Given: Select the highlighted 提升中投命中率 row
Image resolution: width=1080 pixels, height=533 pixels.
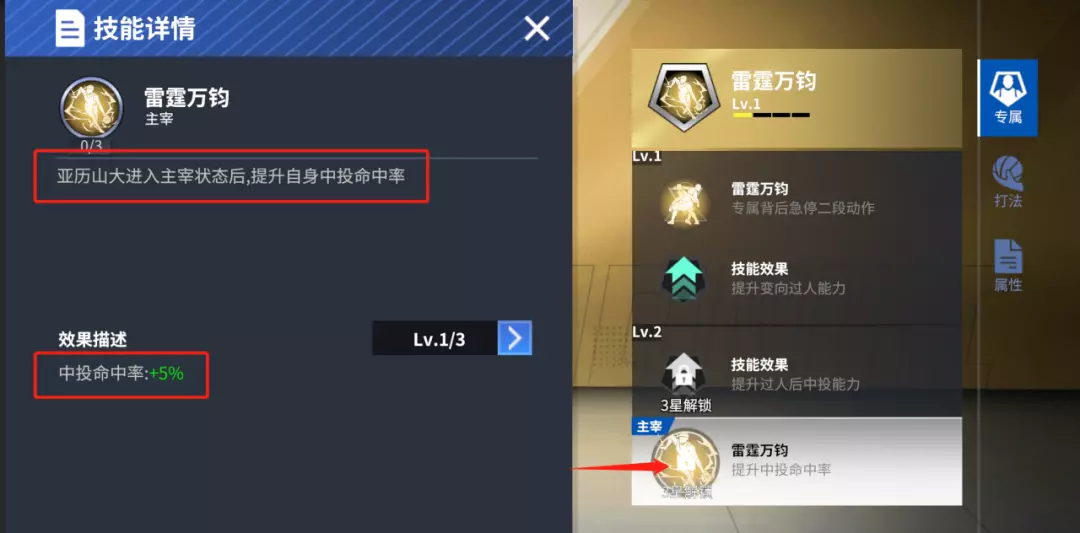Looking at the screenshot, I should coord(796,461).
